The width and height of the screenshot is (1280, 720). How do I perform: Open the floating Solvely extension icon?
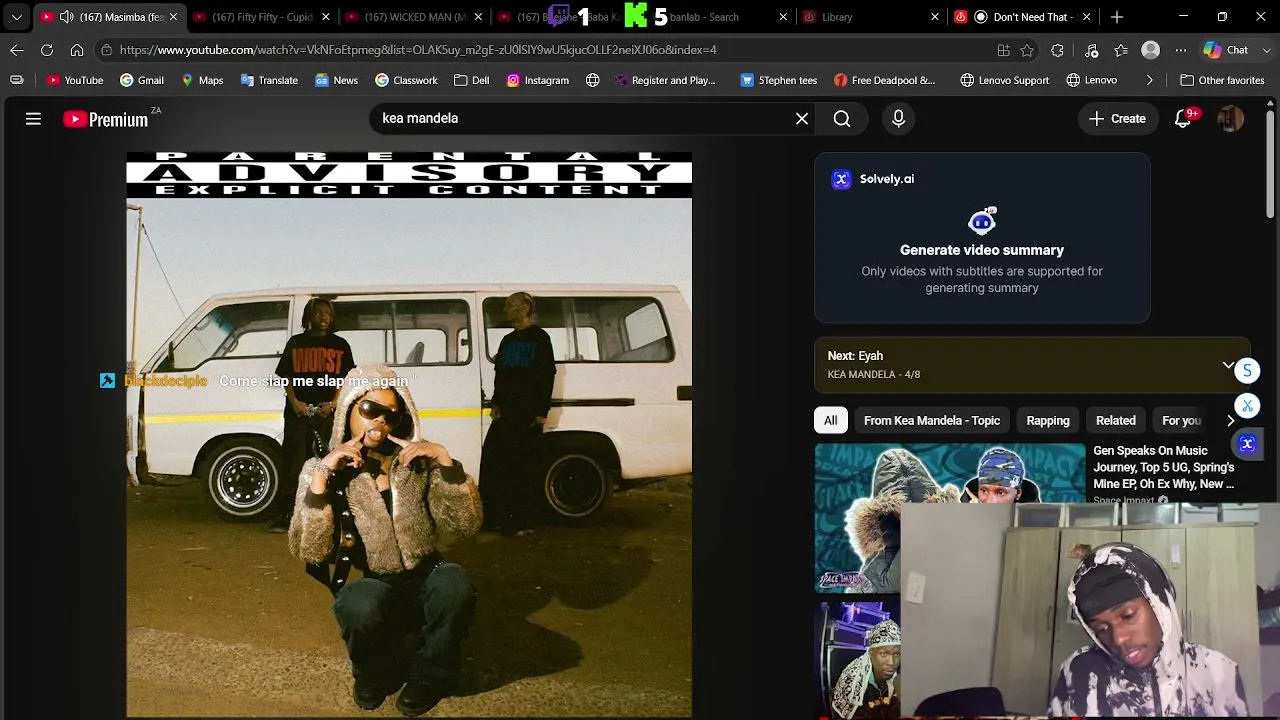point(1247,444)
